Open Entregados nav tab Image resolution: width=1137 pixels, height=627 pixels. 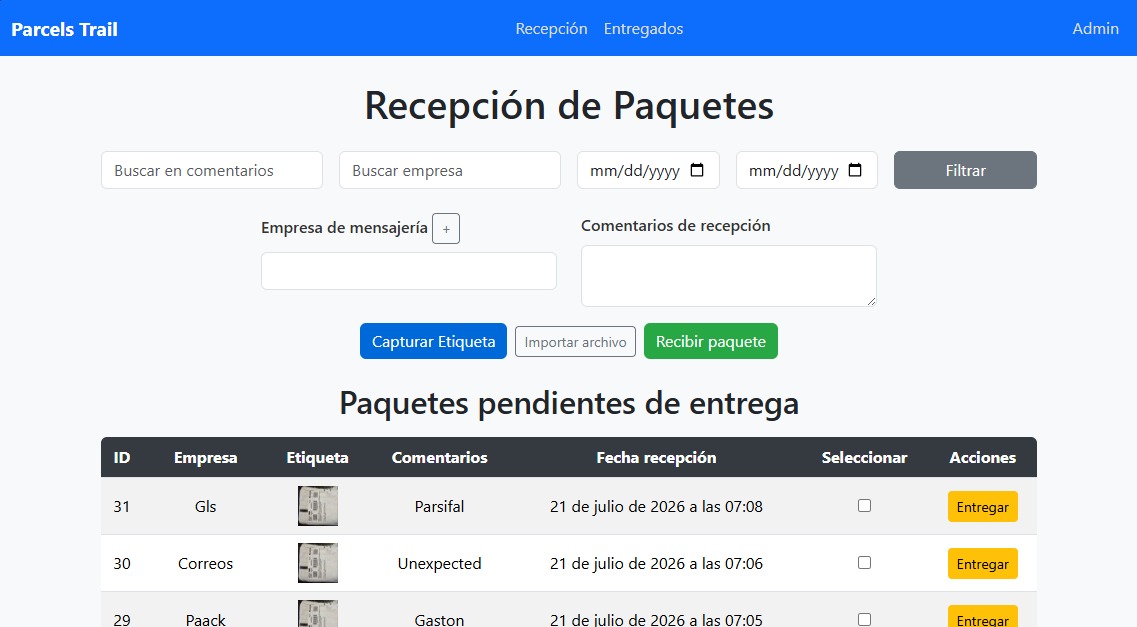(x=643, y=29)
